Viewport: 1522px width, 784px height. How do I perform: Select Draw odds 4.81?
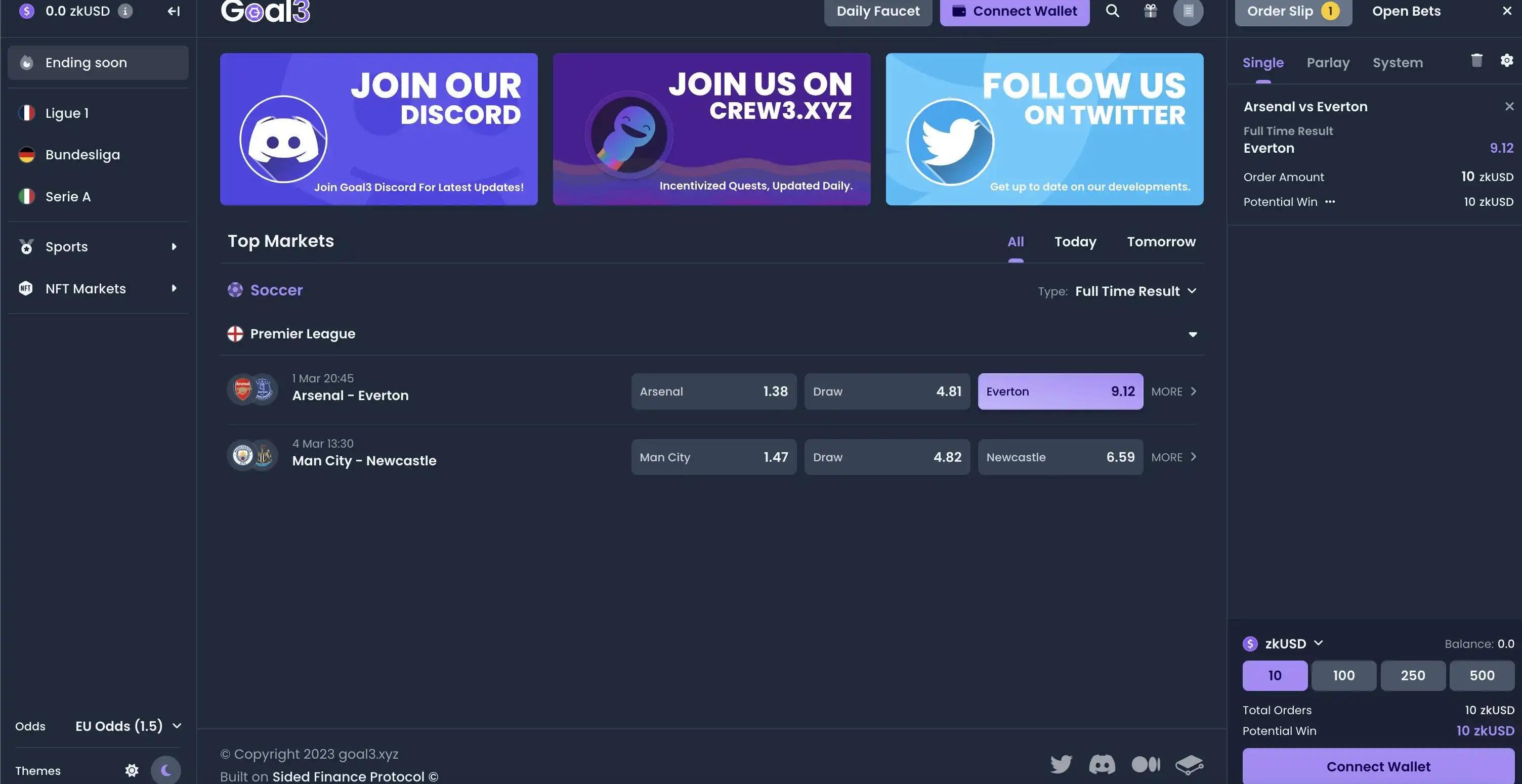point(887,391)
